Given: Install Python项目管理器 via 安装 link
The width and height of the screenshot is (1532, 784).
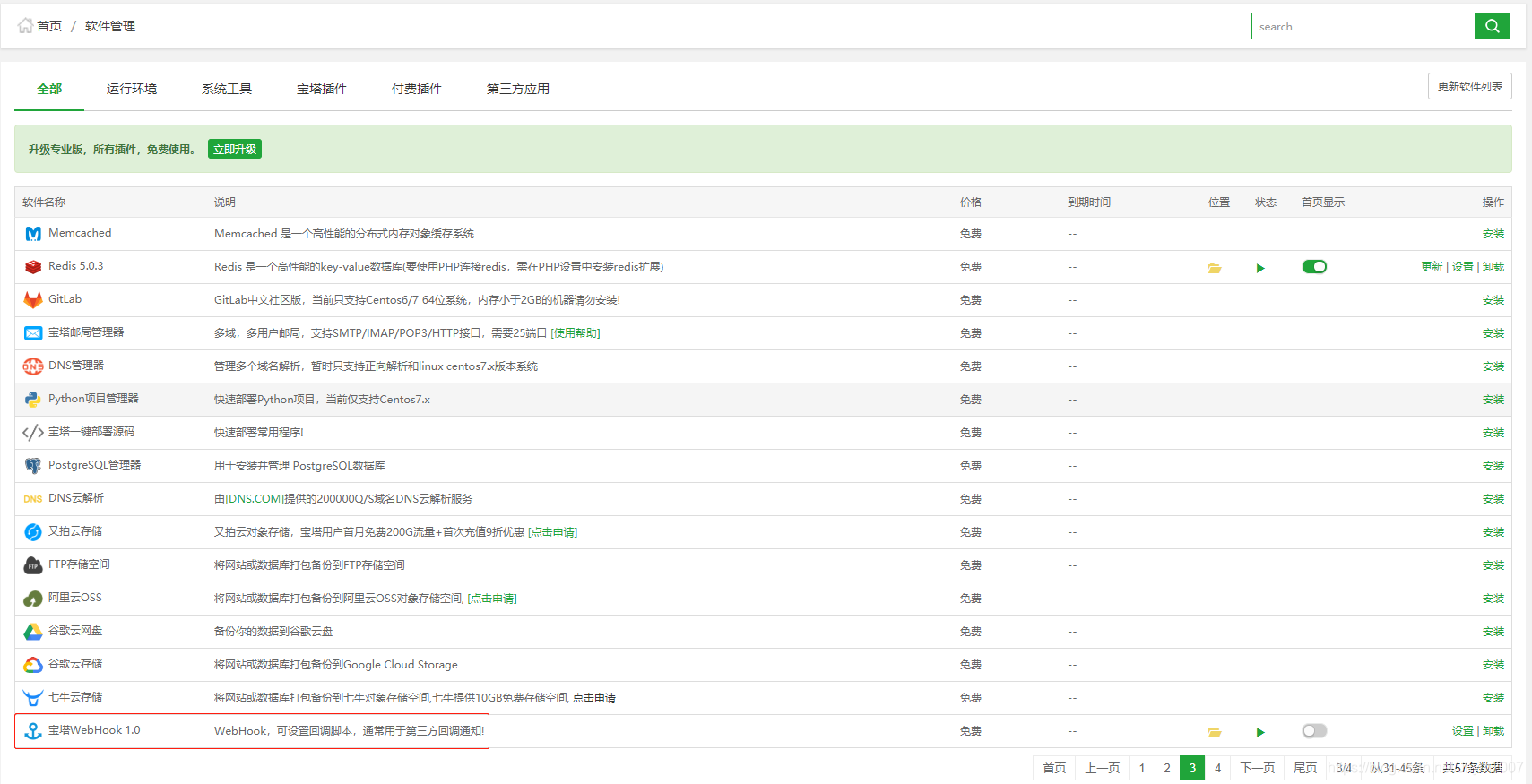Looking at the screenshot, I should (1493, 400).
